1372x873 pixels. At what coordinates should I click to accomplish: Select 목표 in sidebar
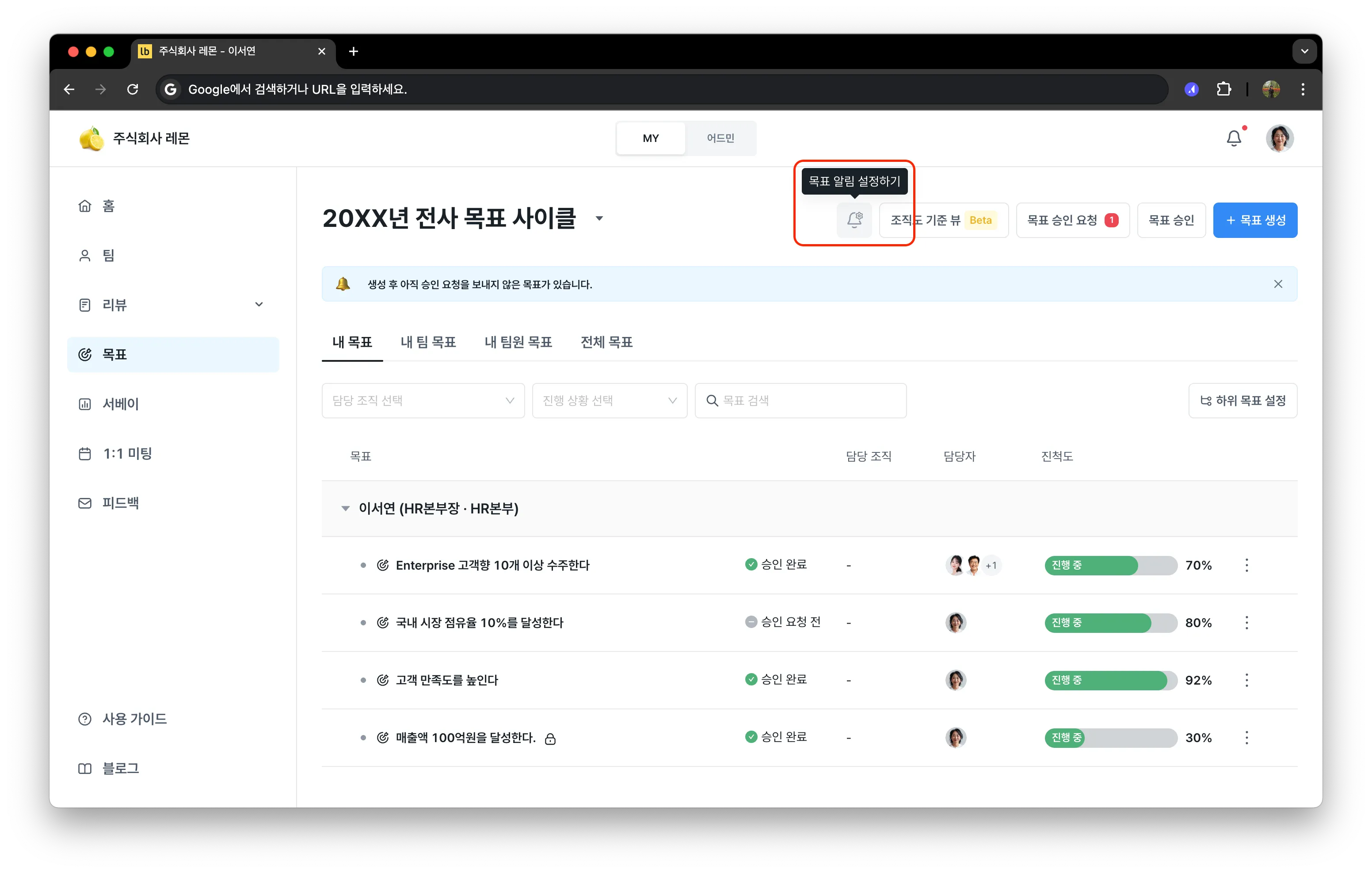coord(173,354)
